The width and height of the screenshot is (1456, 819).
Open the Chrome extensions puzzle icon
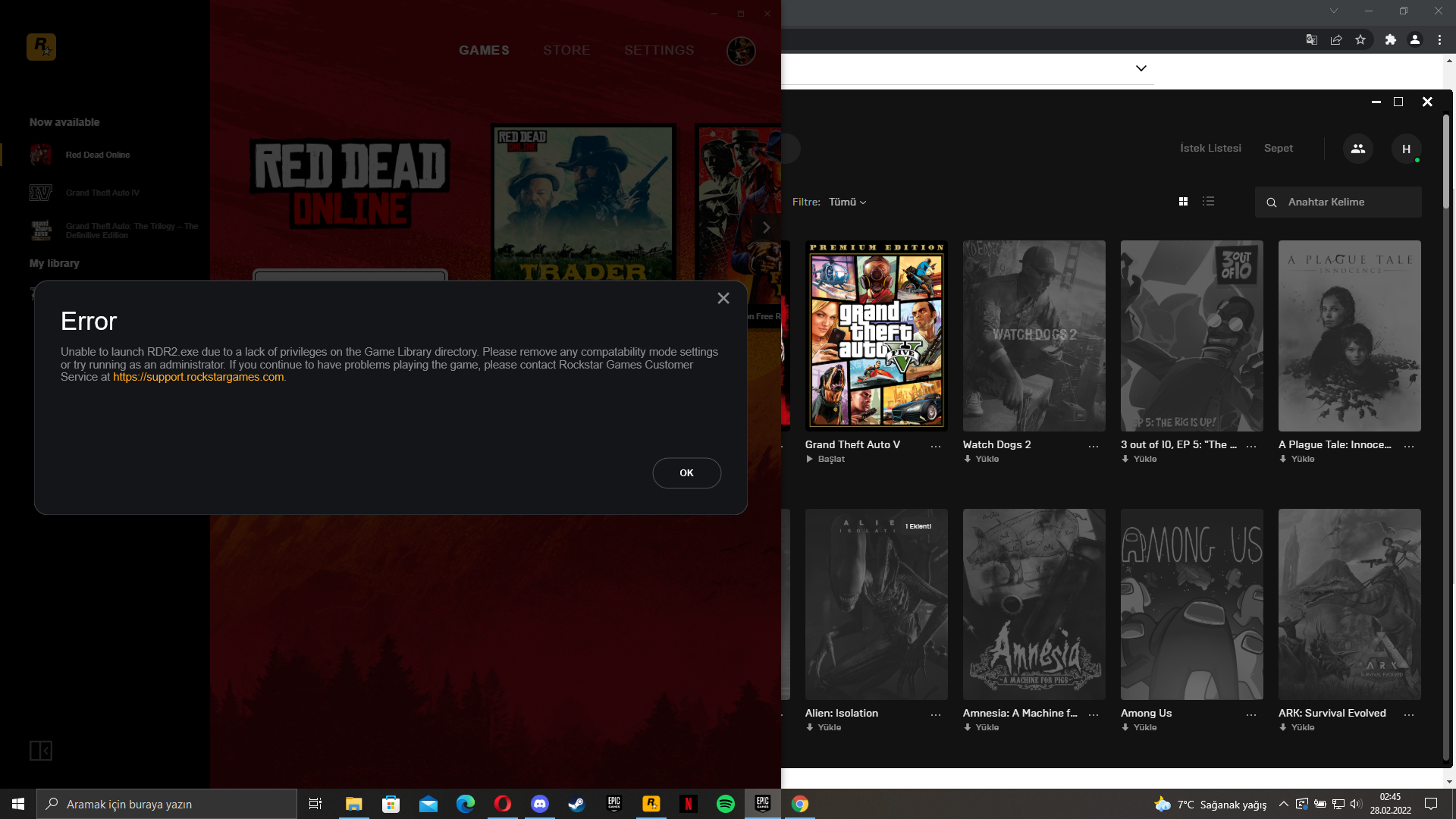pyautogui.click(x=1390, y=39)
